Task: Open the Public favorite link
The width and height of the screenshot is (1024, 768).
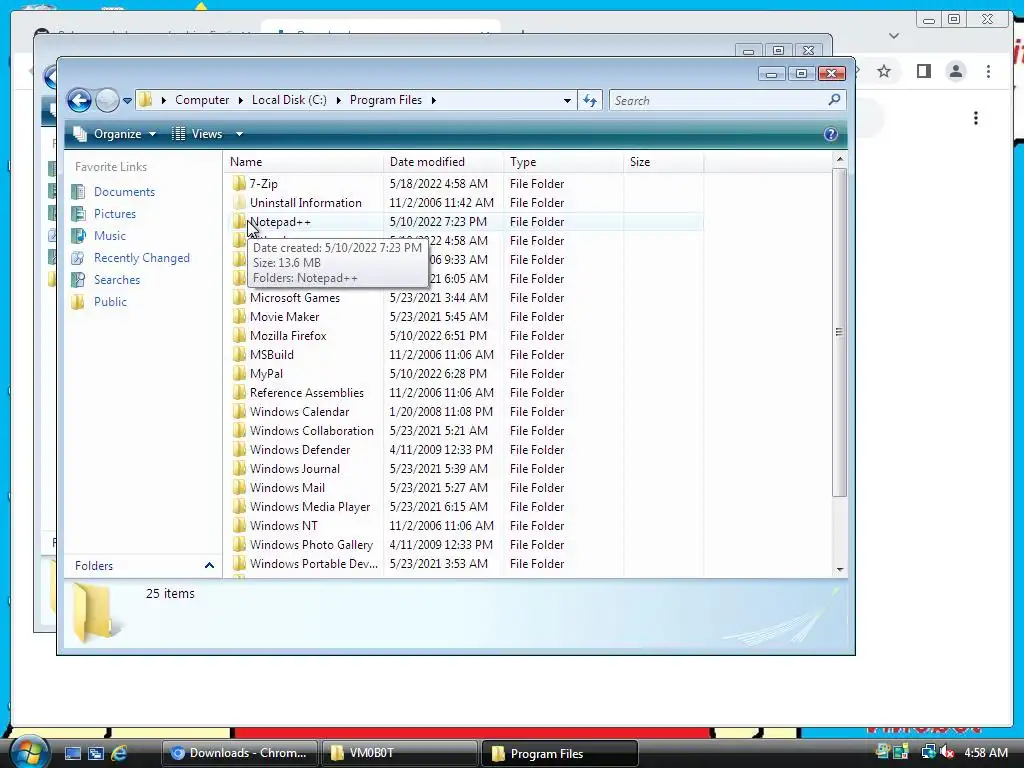Action: (110, 302)
